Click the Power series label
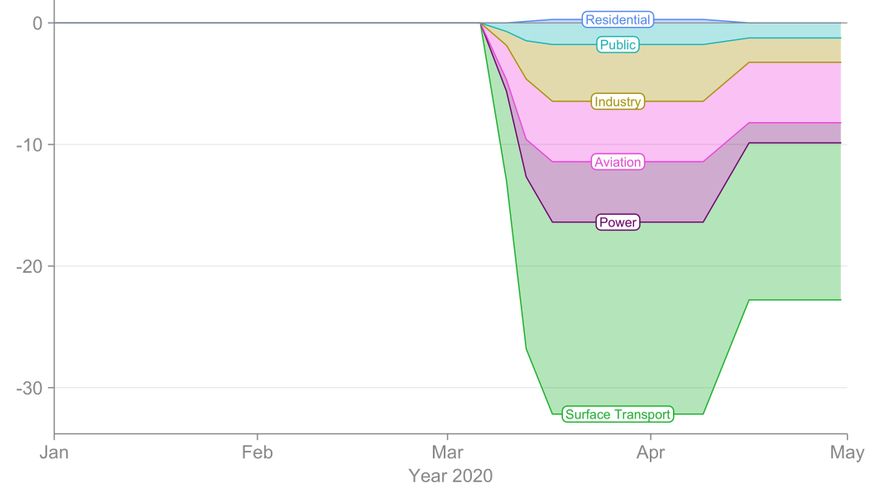Viewport: 880px width, 495px height. [x=617, y=222]
